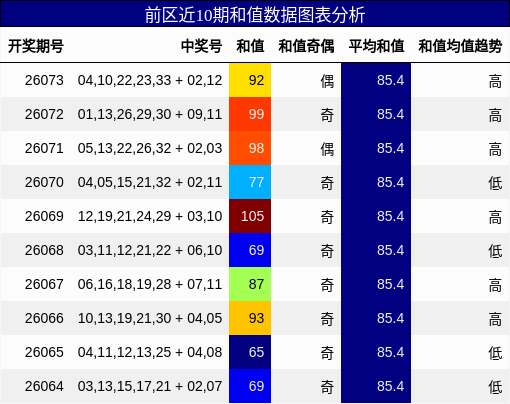Click average 85.4 in row 26068
Image resolution: width=510 pixels, height=404 pixels.
pos(390,250)
